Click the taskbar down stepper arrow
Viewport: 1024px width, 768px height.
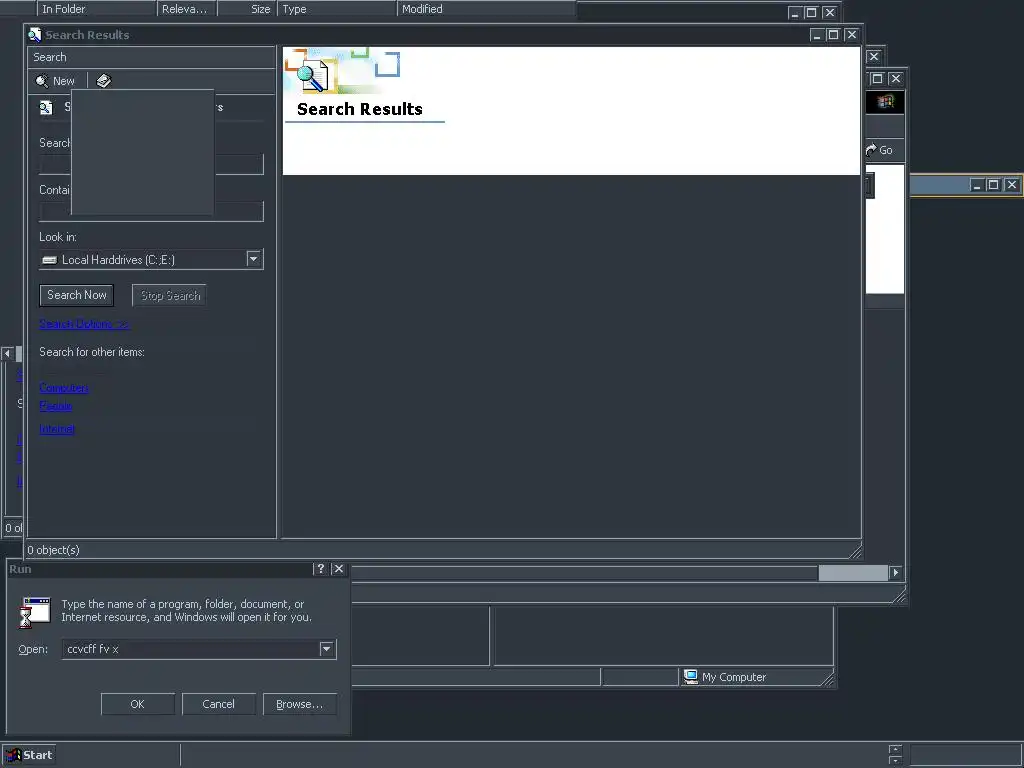(x=895, y=761)
